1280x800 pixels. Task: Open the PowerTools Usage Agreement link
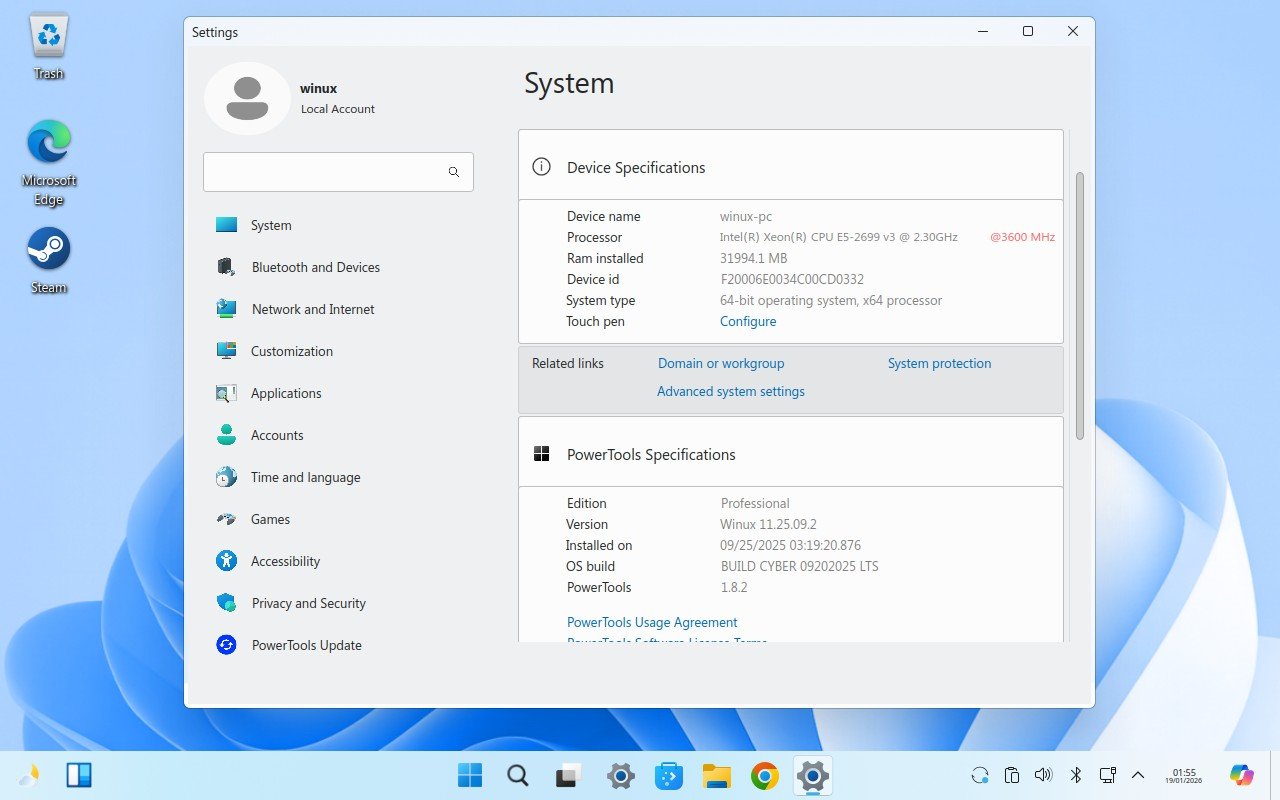pos(652,622)
